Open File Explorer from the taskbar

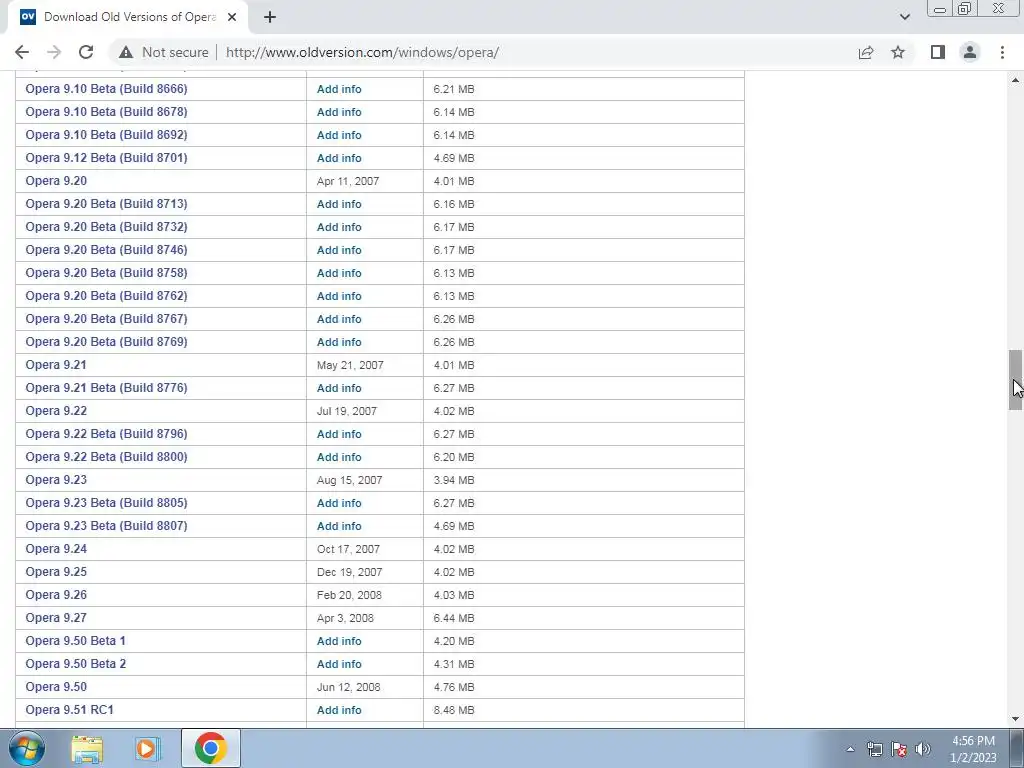[87, 748]
